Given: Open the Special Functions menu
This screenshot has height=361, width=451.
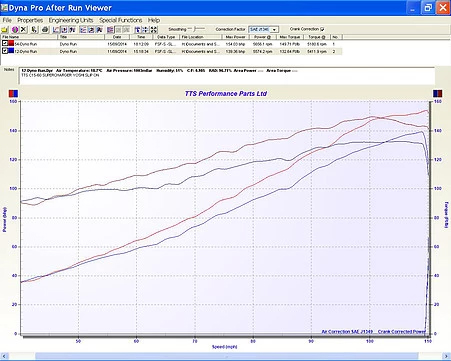Looking at the screenshot, I should coord(121,20).
